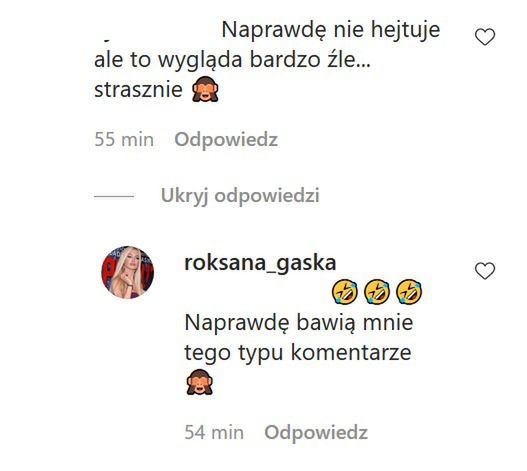Open roksana_gaska's profile picture
The height and width of the screenshot is (471, 527).
128,272
